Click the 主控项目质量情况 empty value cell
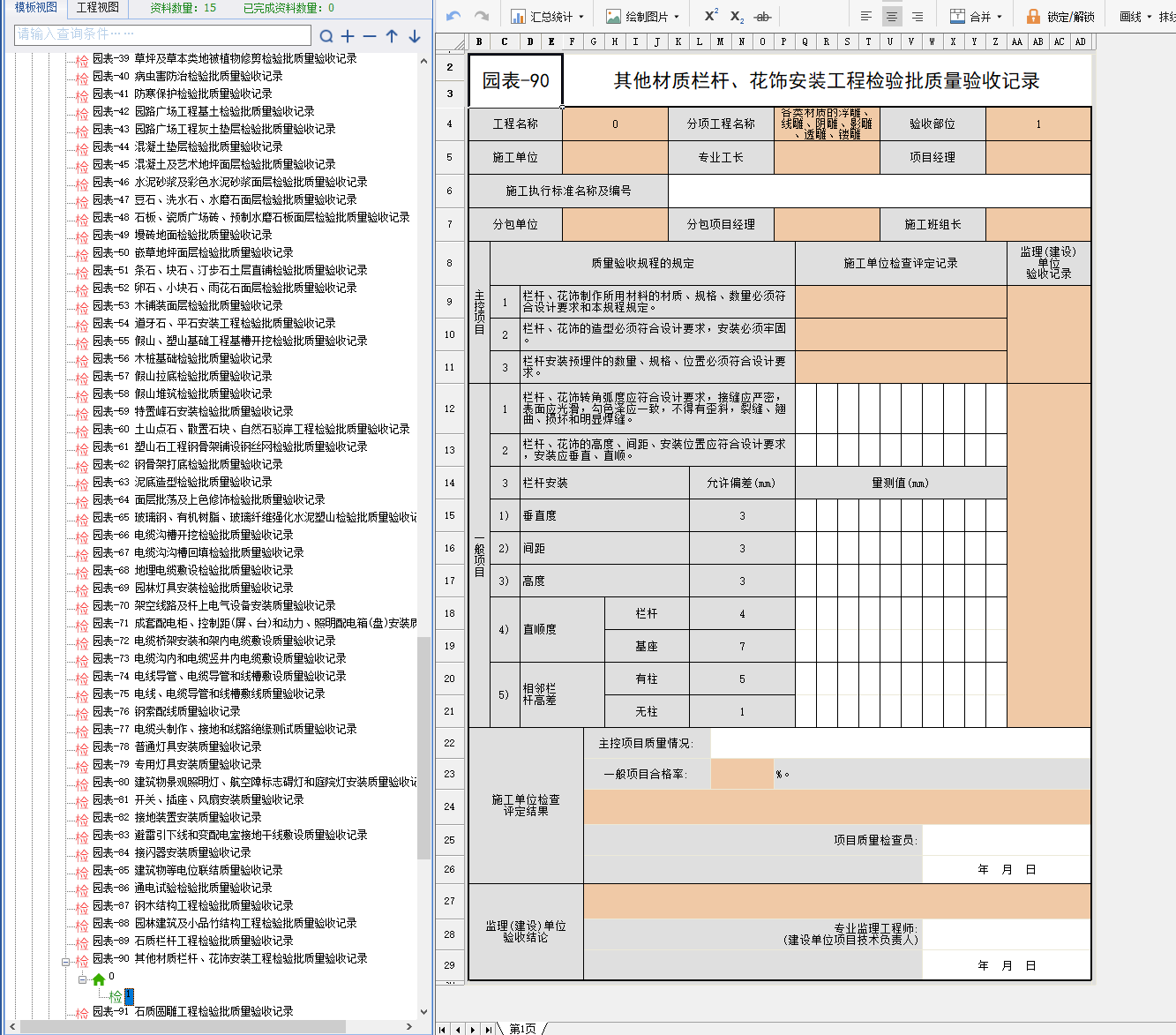 click(x=901, y=743)
